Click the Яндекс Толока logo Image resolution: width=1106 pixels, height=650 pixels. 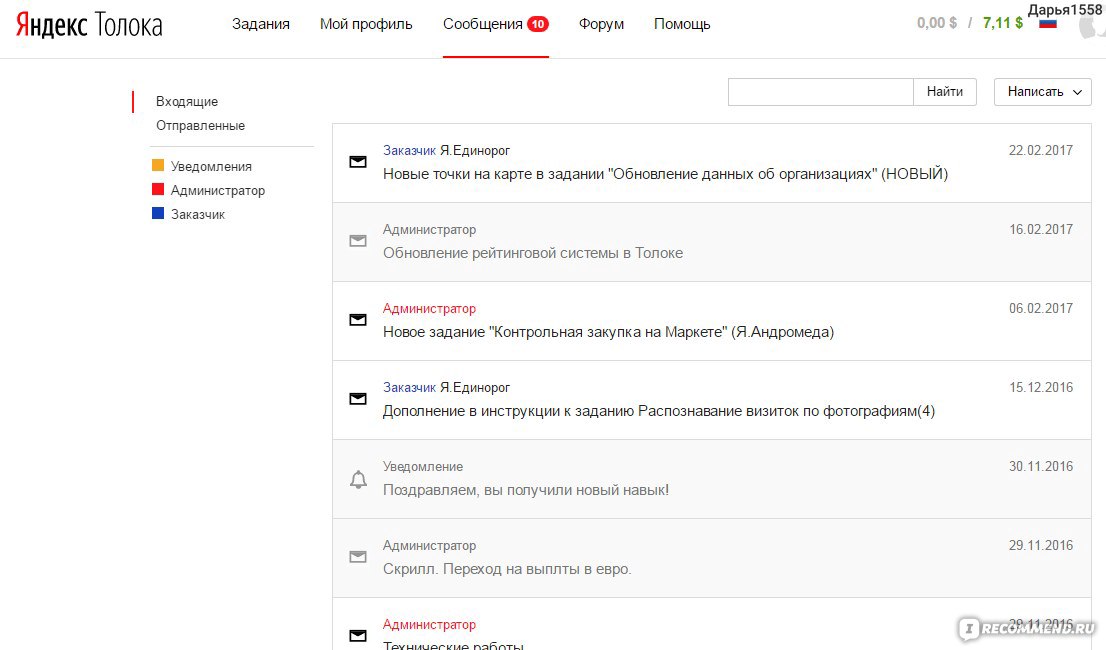click(x=89, y=25)
